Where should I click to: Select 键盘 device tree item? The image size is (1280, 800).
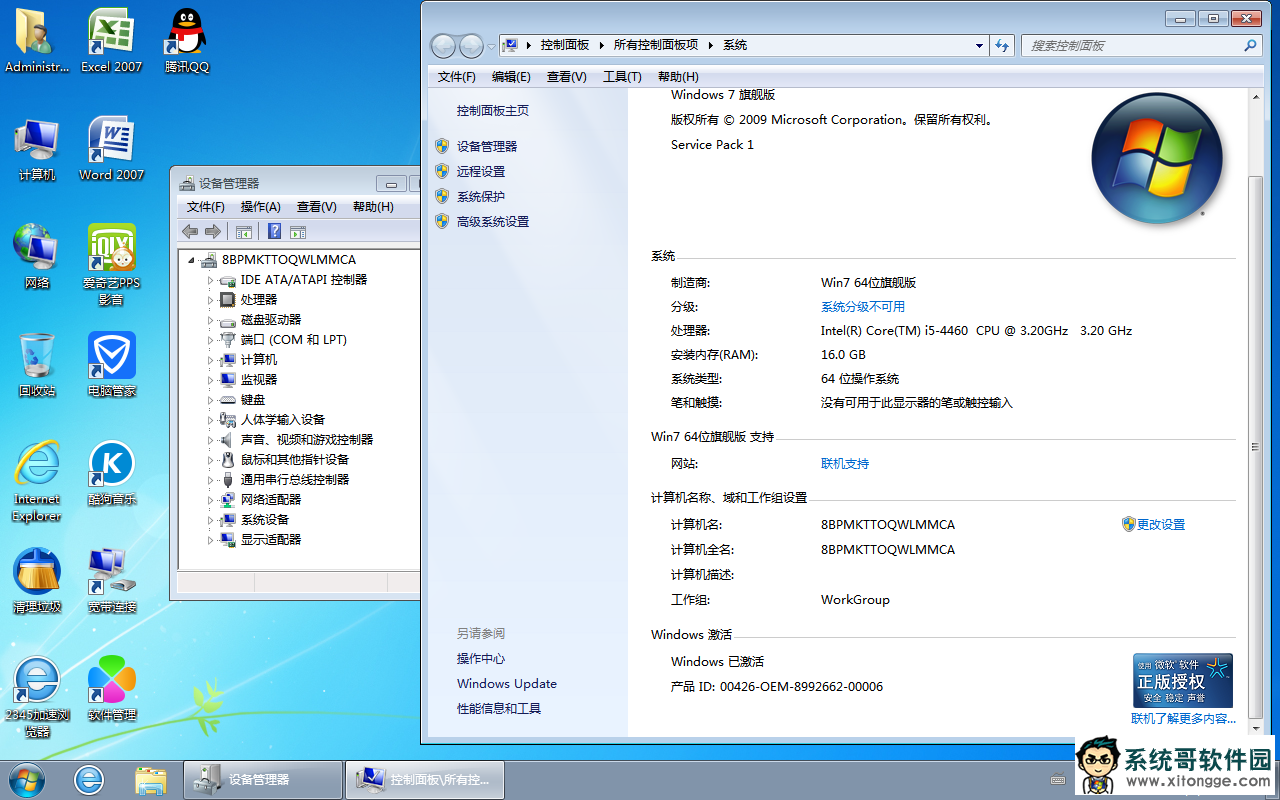[253, 400]
